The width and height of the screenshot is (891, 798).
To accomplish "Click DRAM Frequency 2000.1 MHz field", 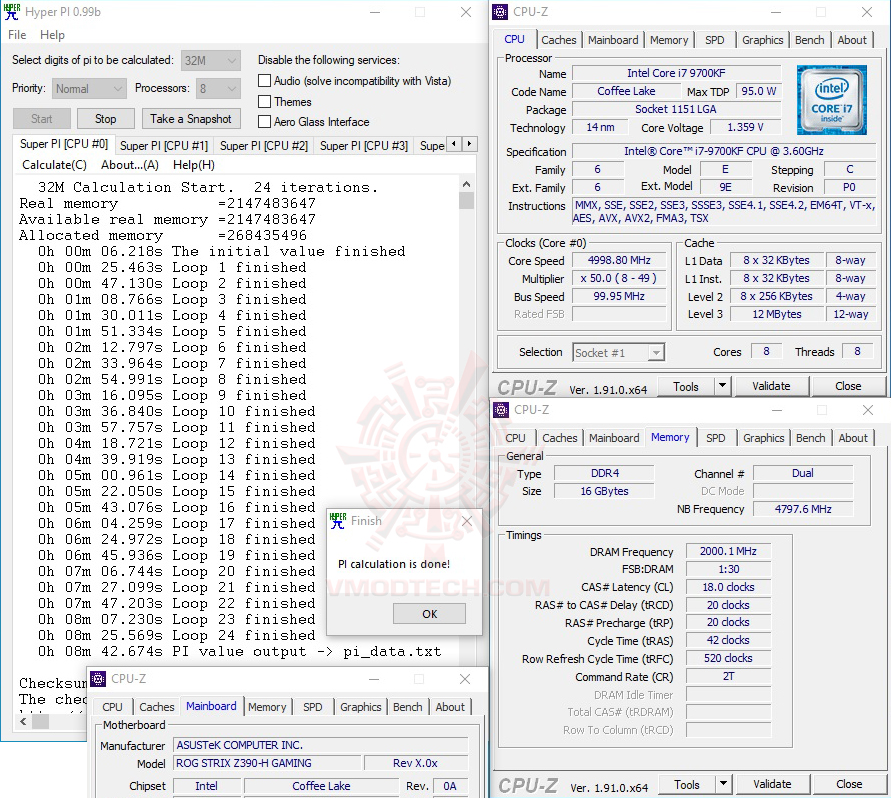I will [x=728, y=551].
